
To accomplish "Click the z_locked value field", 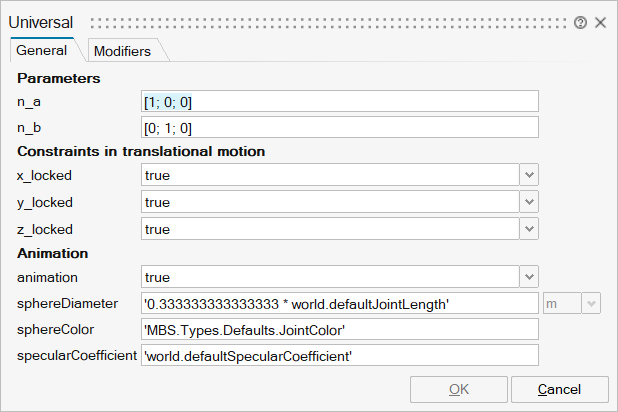I will coord(330,229).
